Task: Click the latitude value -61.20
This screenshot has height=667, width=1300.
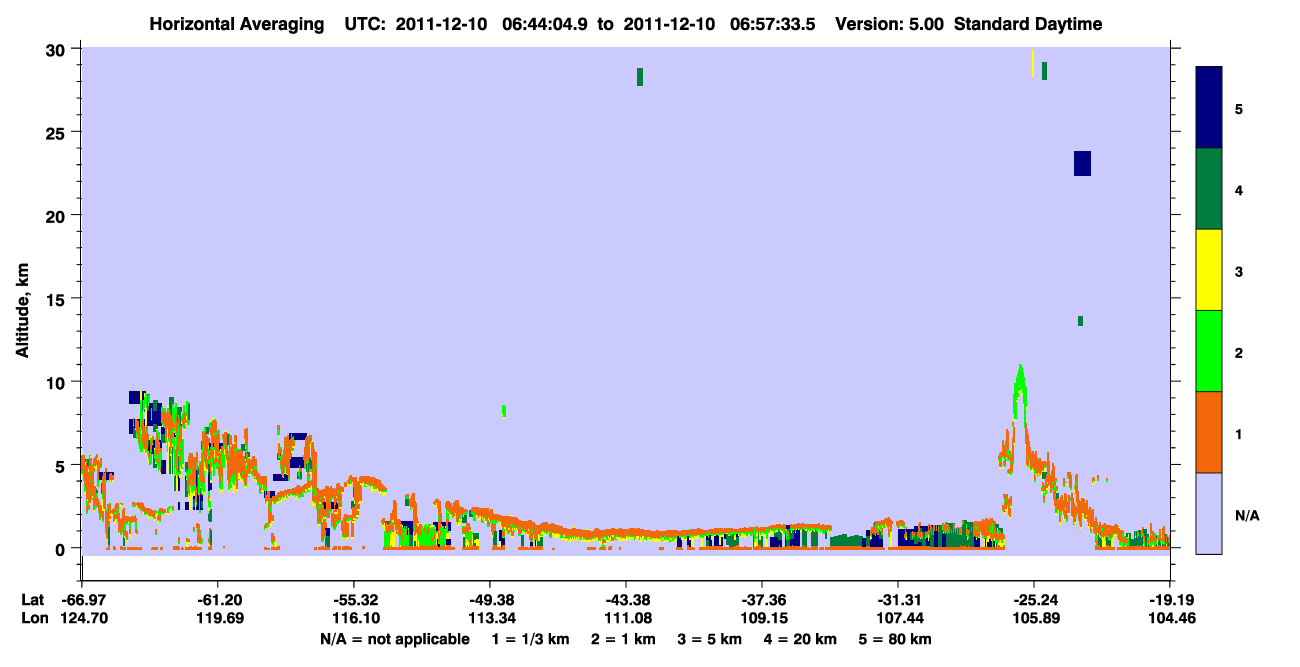Action: pos(217,600)
